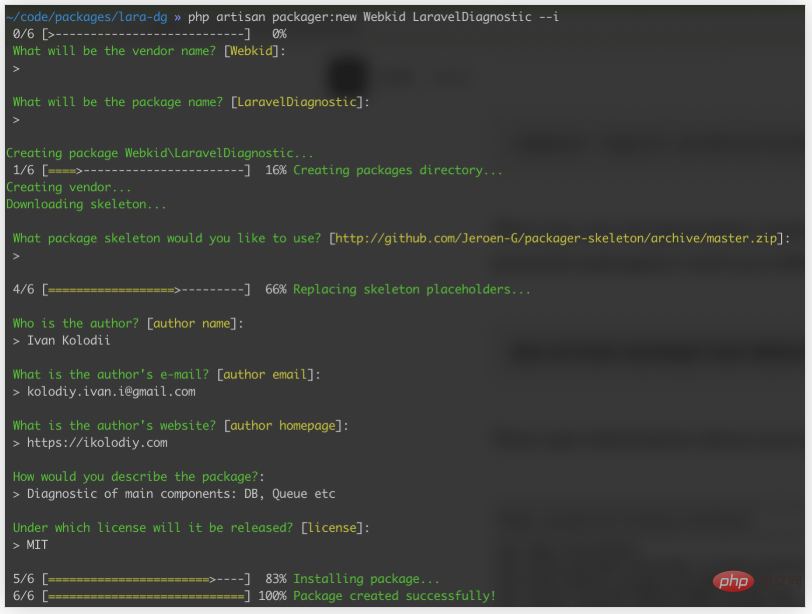Click 'What is the author's website?' prompt
This screenshot has height=614, width=812.
click(x=114, y=426)
